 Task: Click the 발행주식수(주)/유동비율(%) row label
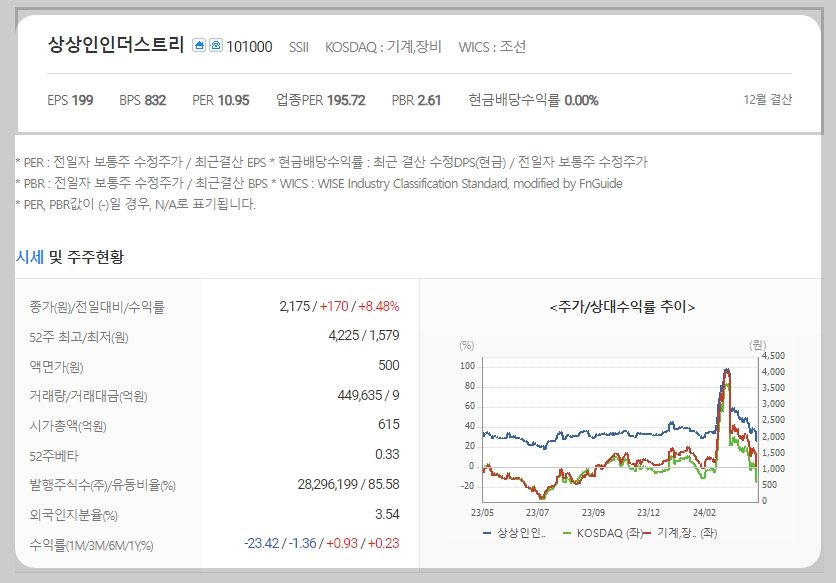click(x=102, y=485)
